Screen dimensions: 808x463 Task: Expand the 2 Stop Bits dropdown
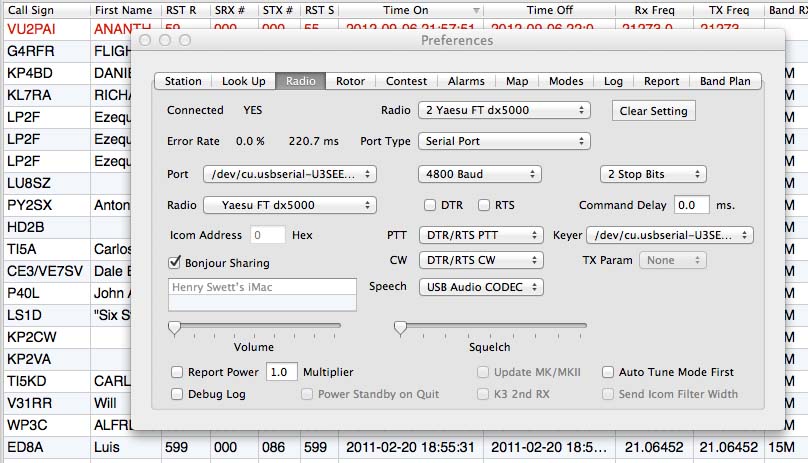click(653, 174)
